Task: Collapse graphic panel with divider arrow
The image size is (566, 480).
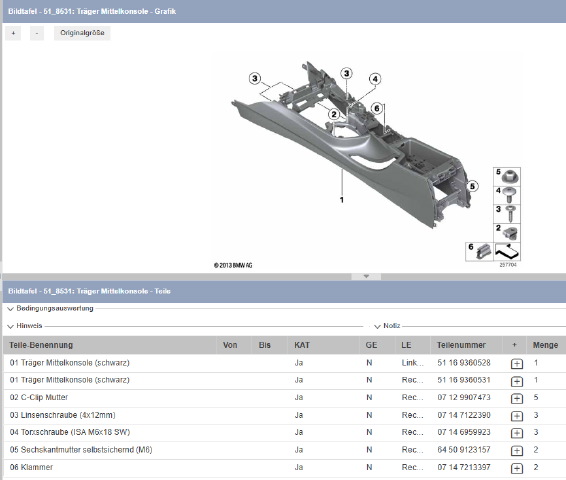Action: coord(366,276)
